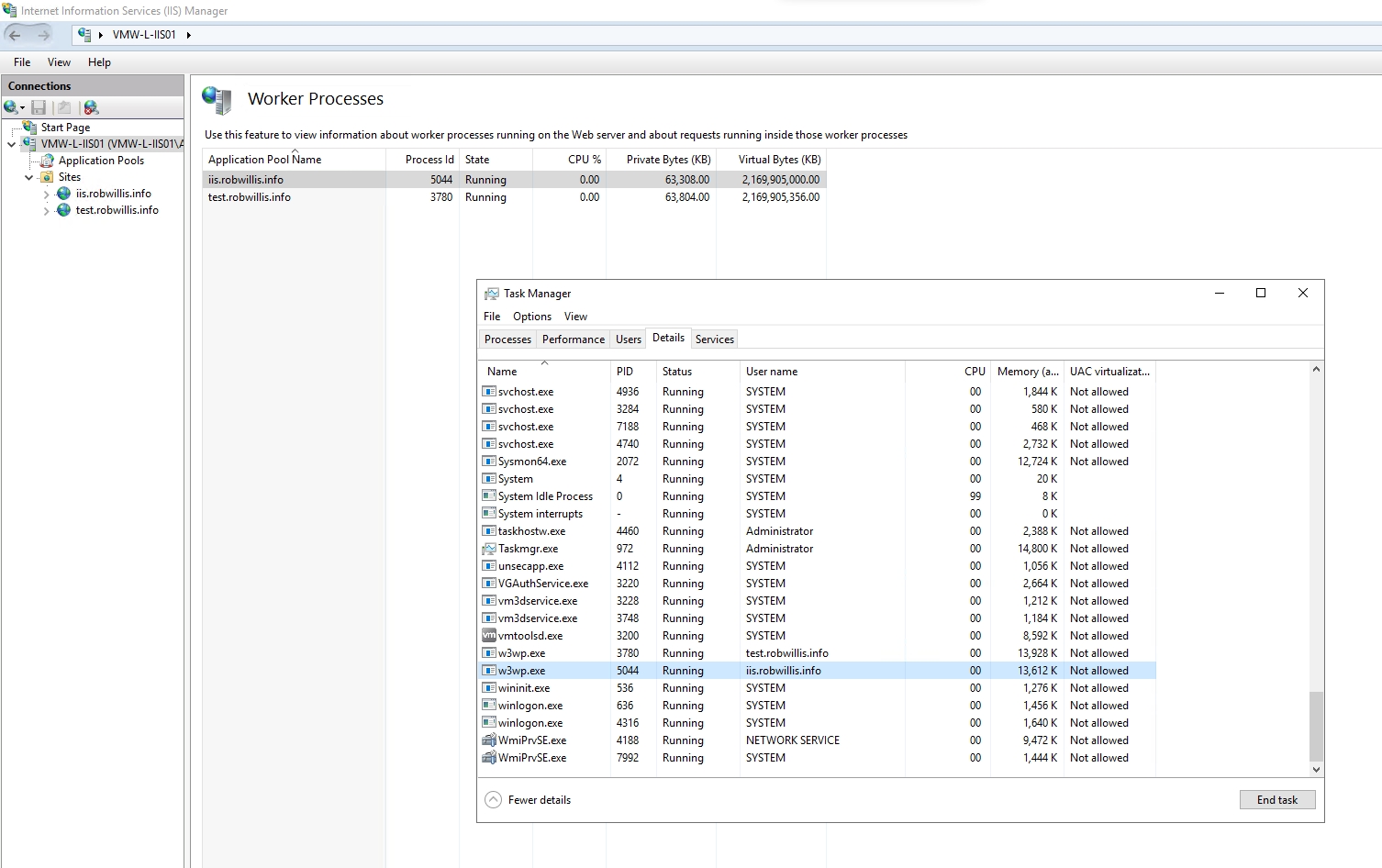Click the server icon in the address bar

[x=84, y=35]
